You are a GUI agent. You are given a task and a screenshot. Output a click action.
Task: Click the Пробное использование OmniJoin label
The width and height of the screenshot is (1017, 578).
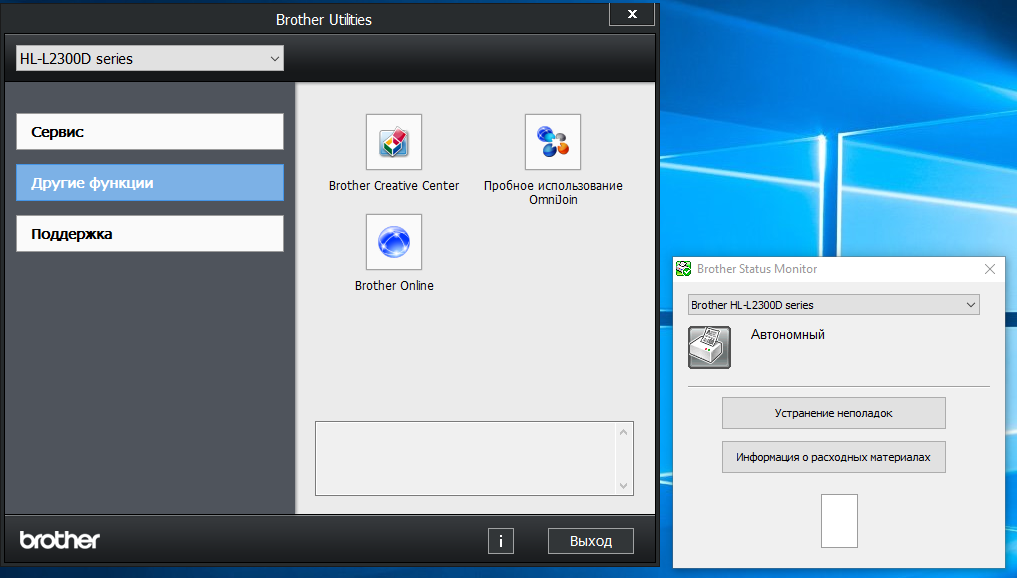pos(553,193)
